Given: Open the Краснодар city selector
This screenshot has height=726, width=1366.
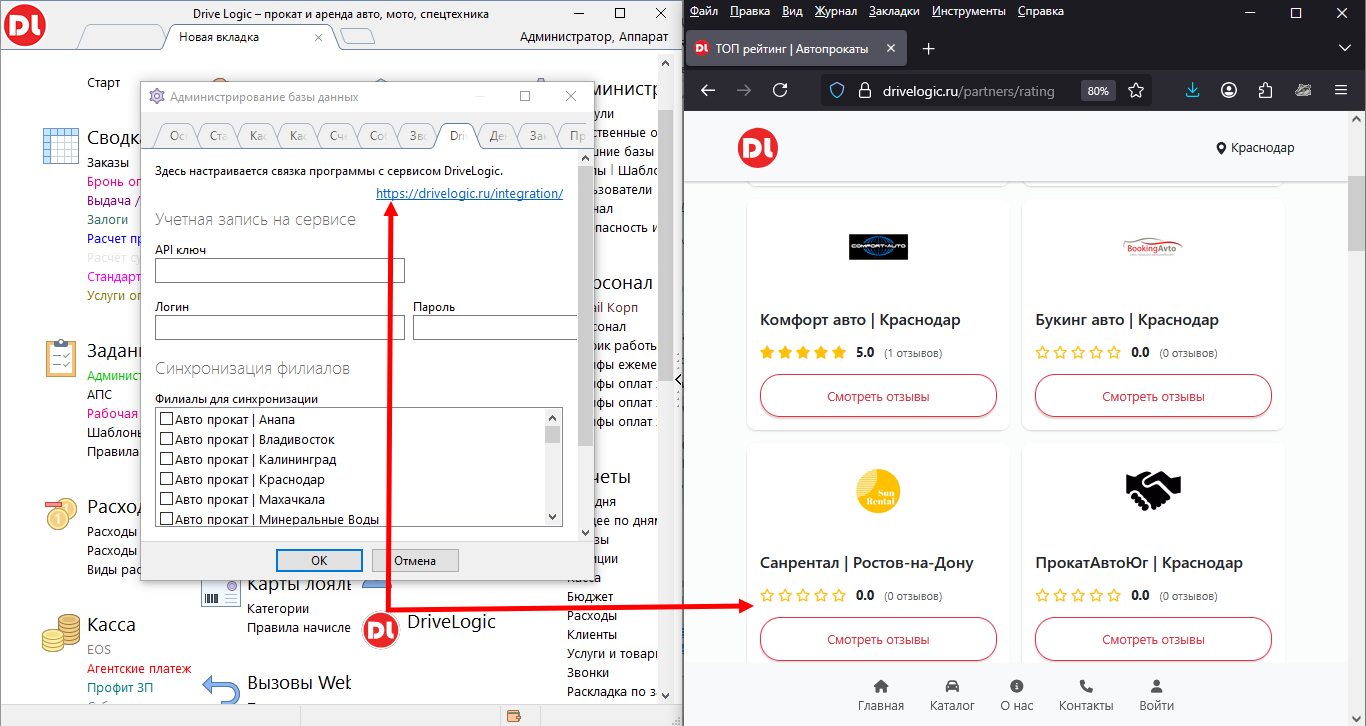Looking at the screenshot, I should 1255,148.
